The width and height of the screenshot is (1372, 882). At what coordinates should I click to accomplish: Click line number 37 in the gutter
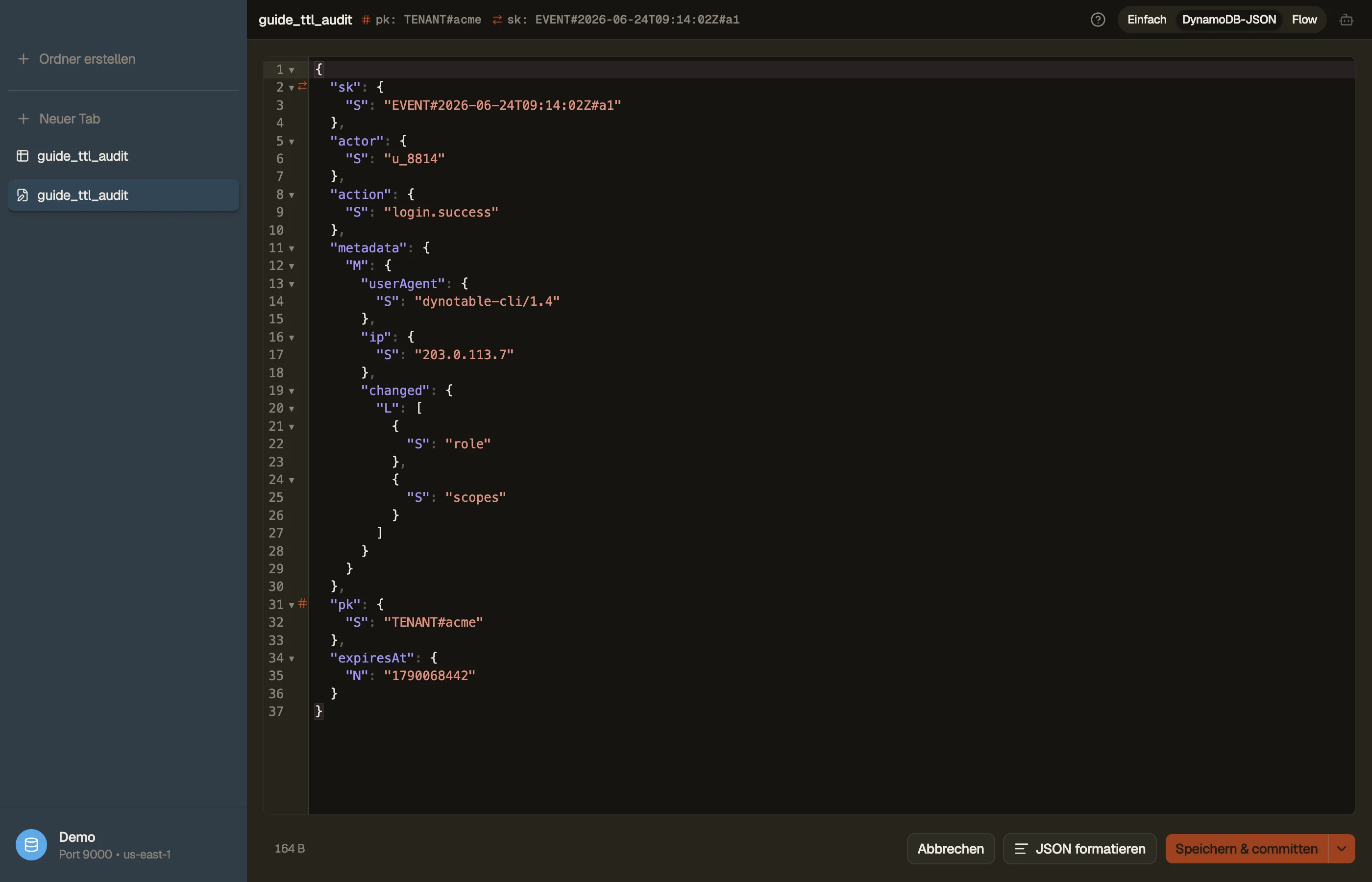point(276,711)
